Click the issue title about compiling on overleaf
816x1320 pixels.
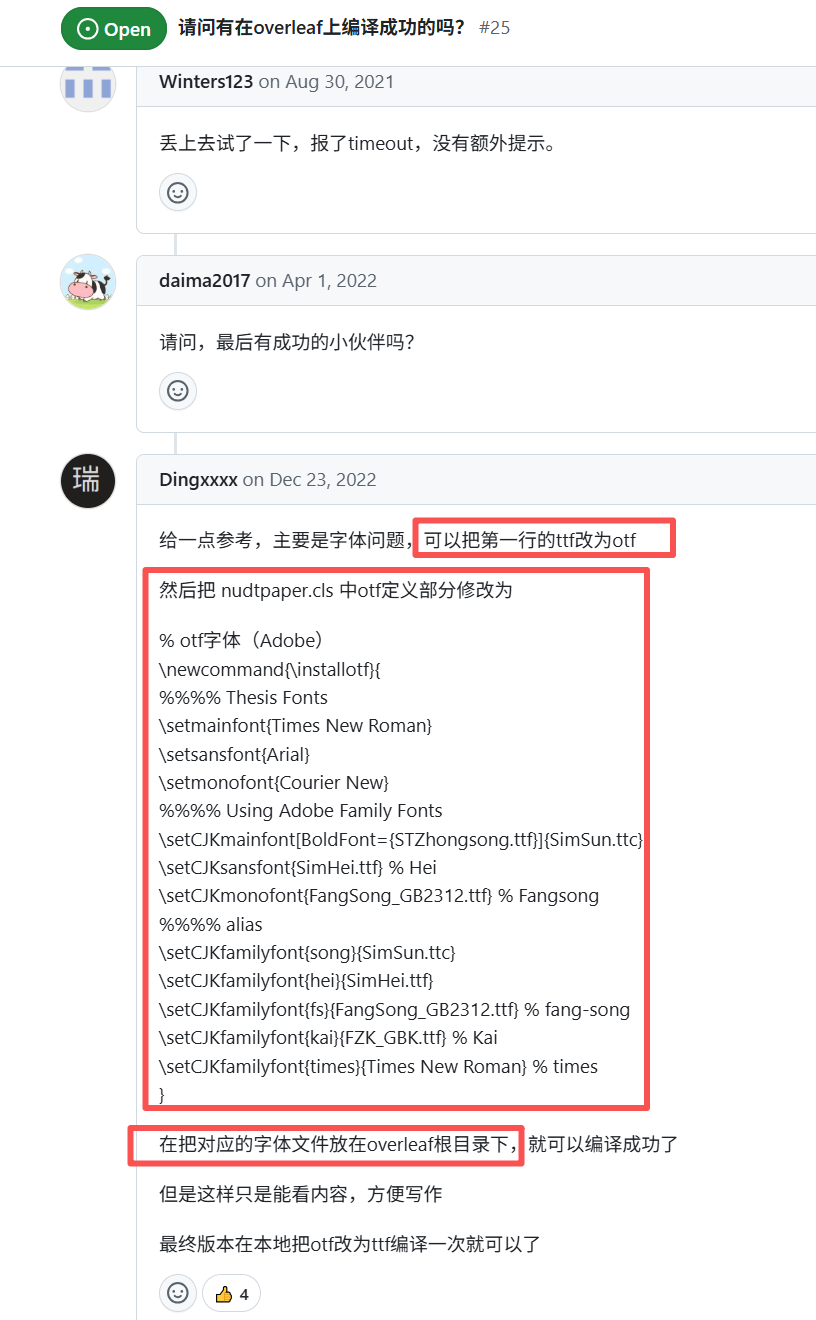[x=322, y=28]
